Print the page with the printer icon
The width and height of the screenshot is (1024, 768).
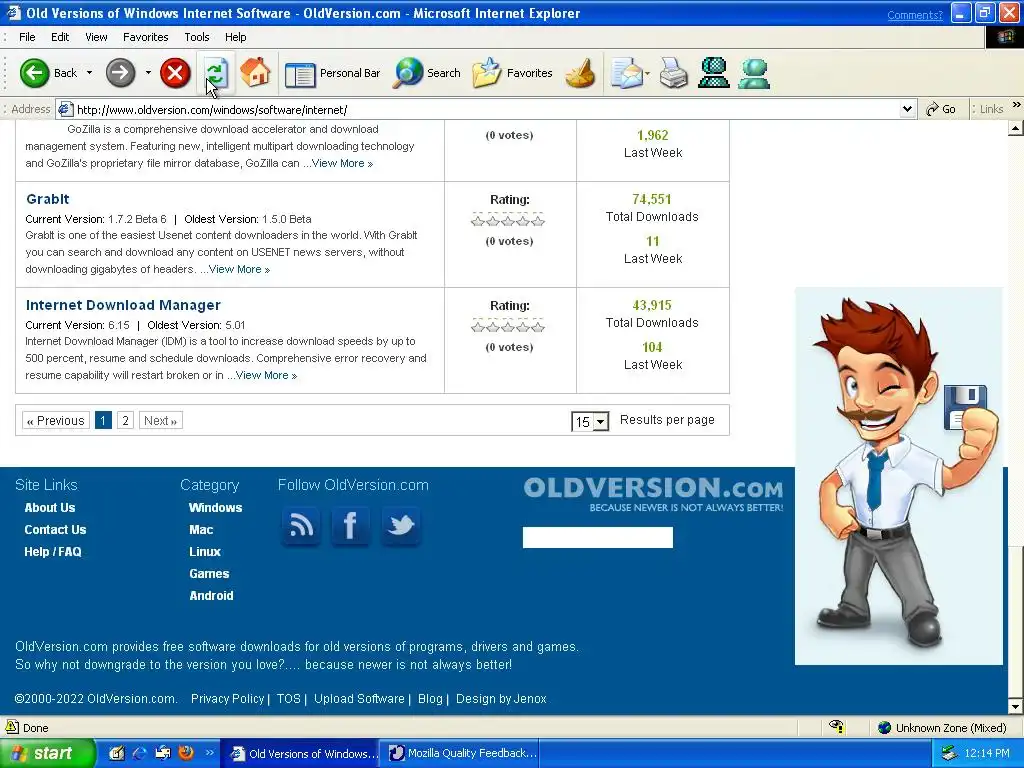pos(673,73)
